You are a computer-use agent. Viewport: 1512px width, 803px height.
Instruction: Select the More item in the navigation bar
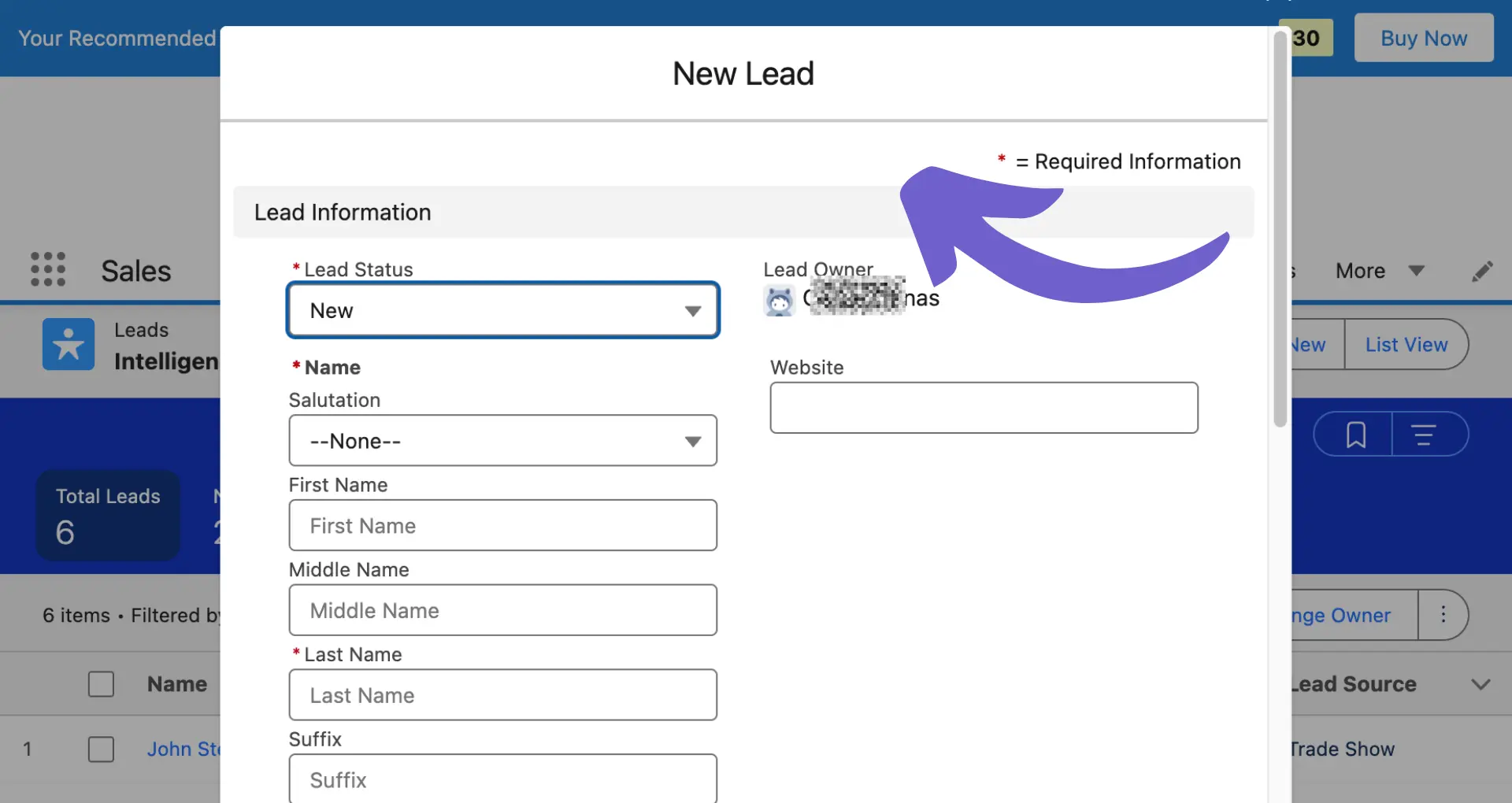tap(1360, 271)
